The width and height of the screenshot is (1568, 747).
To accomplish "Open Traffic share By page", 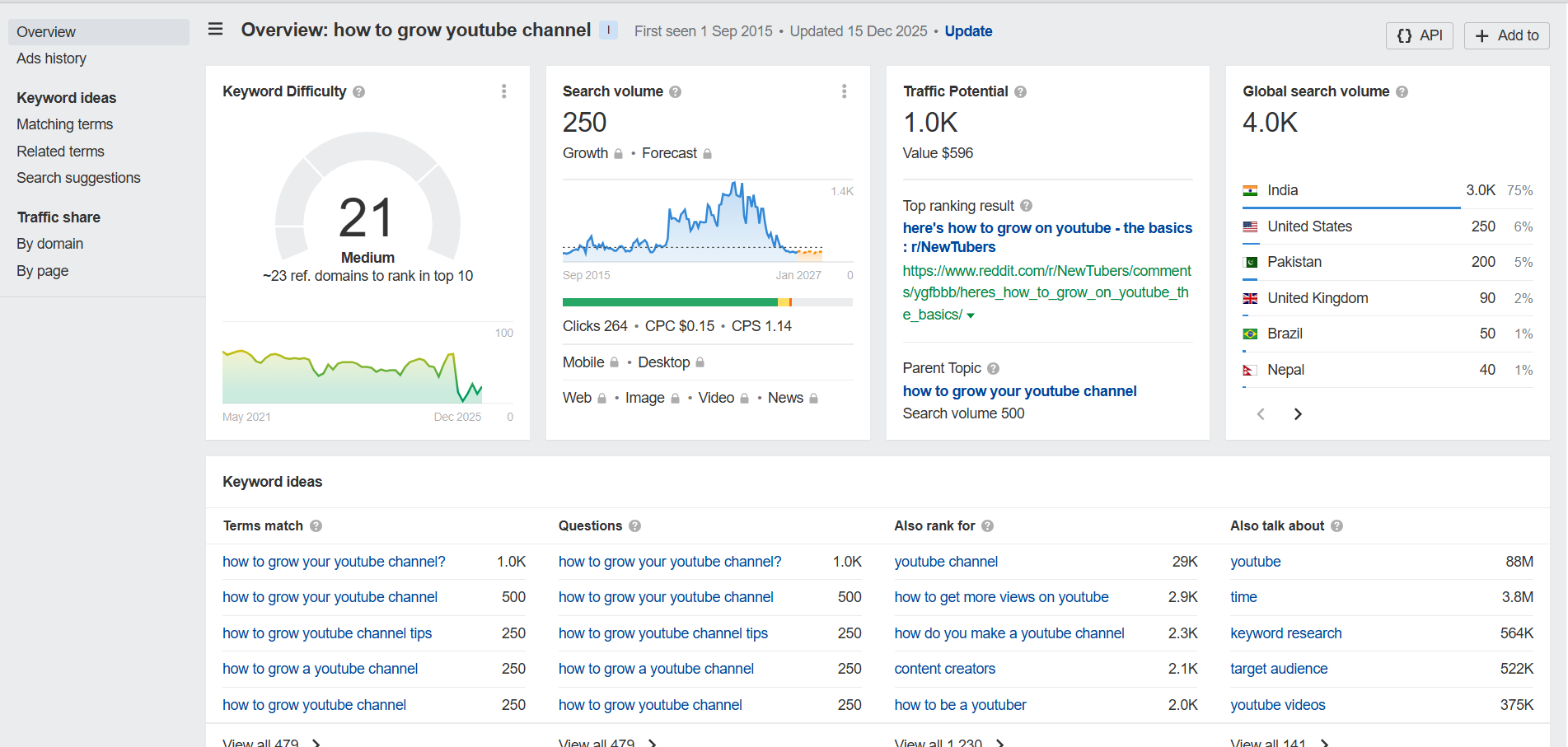I will point(42,271).
